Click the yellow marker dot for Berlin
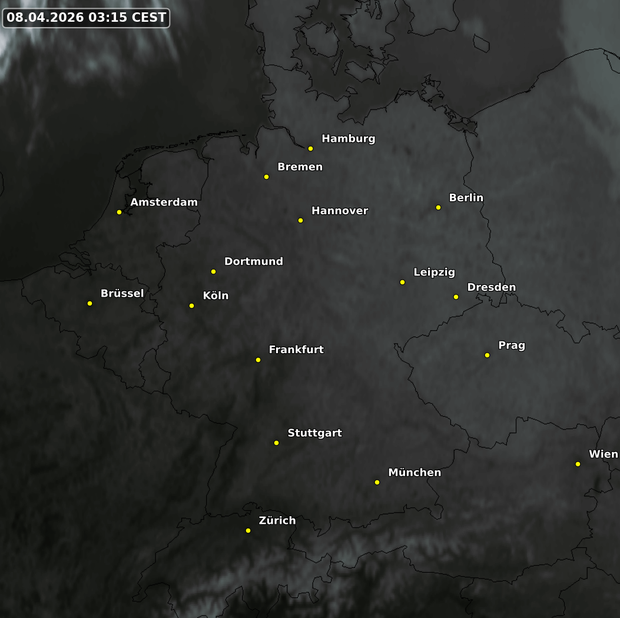This screenshot has width=620, height=618. (438, 208)
